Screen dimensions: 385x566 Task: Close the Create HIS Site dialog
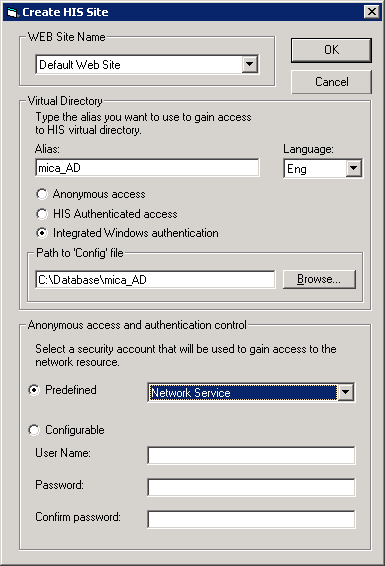coord(372,12)
